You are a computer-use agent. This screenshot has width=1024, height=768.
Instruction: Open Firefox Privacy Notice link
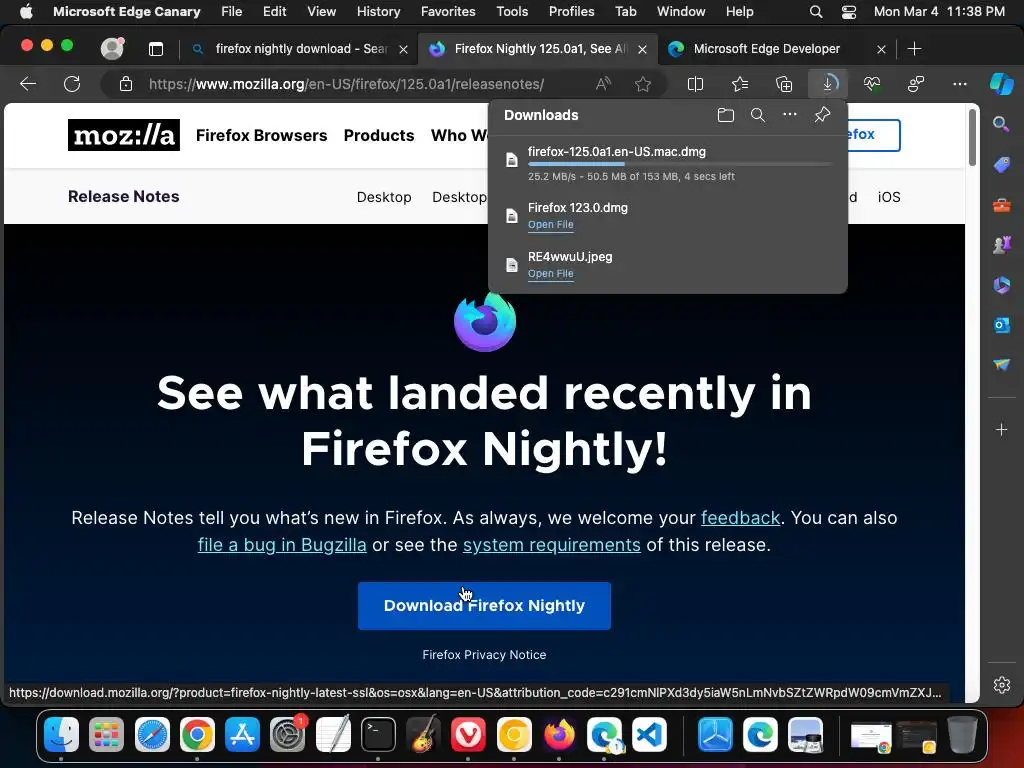(x=484, y=654)
